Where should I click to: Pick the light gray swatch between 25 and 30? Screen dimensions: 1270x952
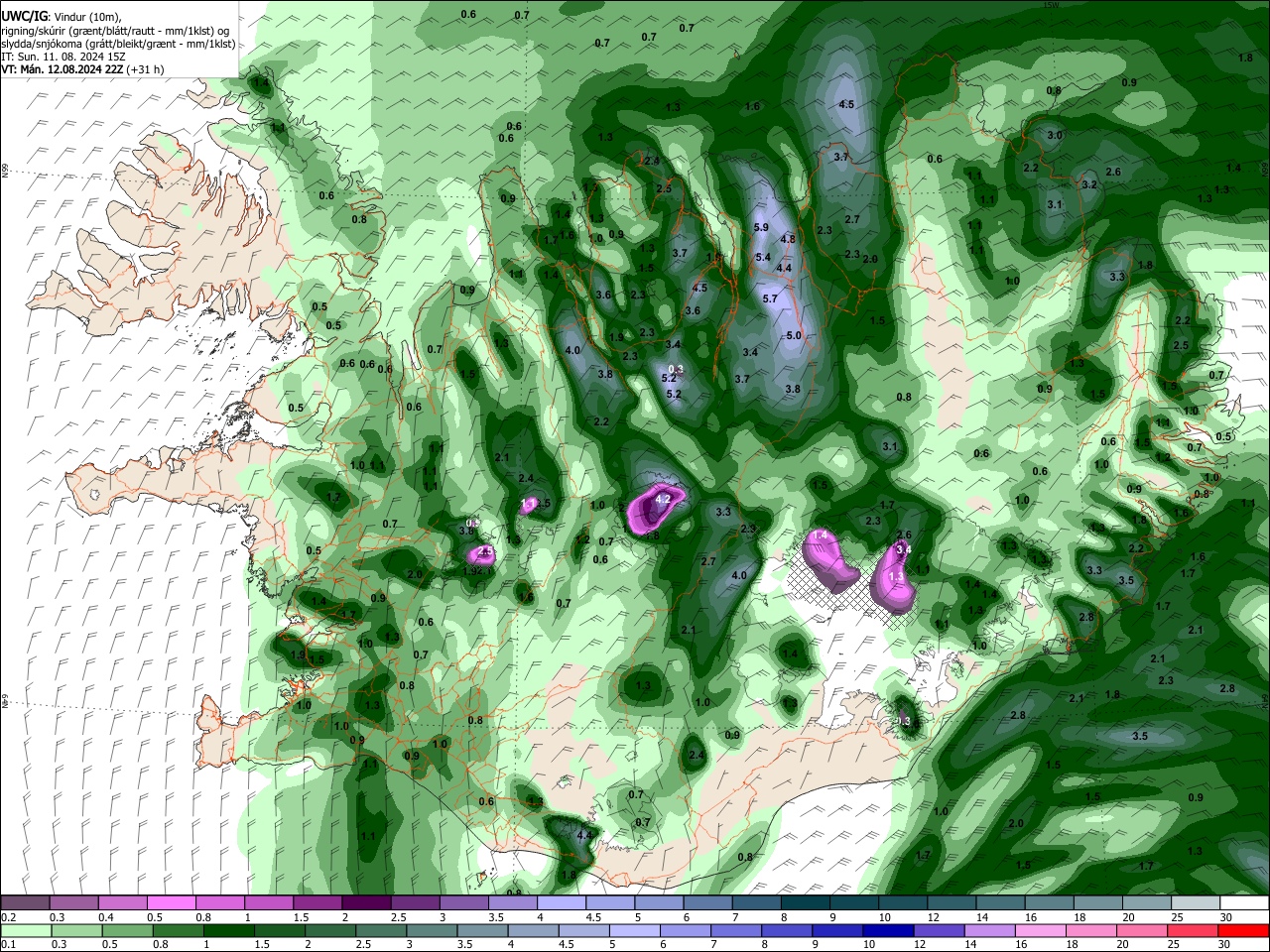pos(1196,903)
